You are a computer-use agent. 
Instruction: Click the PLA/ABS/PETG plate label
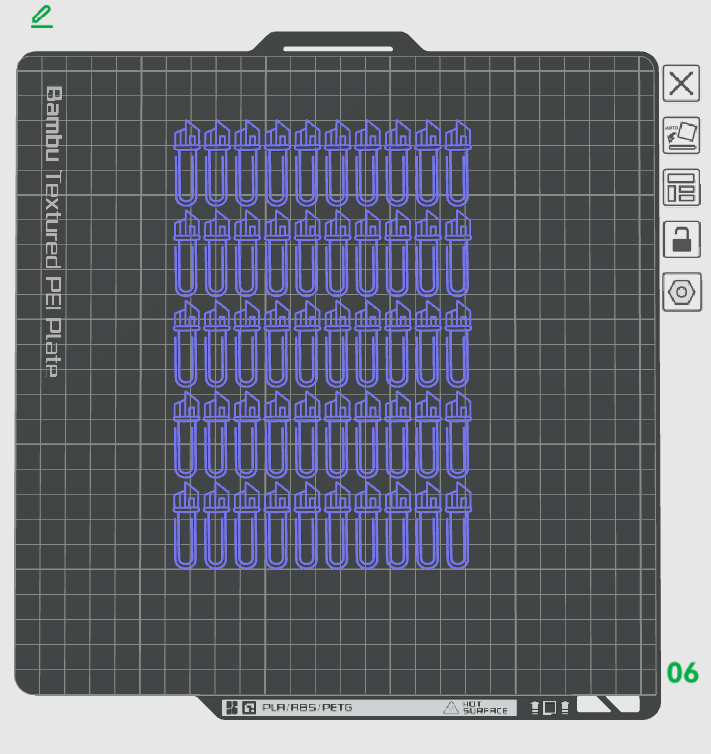307,707
